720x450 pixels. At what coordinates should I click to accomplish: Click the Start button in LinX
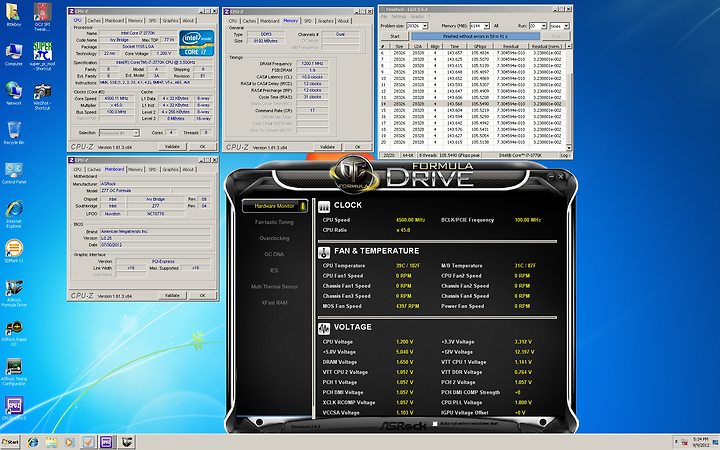coord(394,36)
